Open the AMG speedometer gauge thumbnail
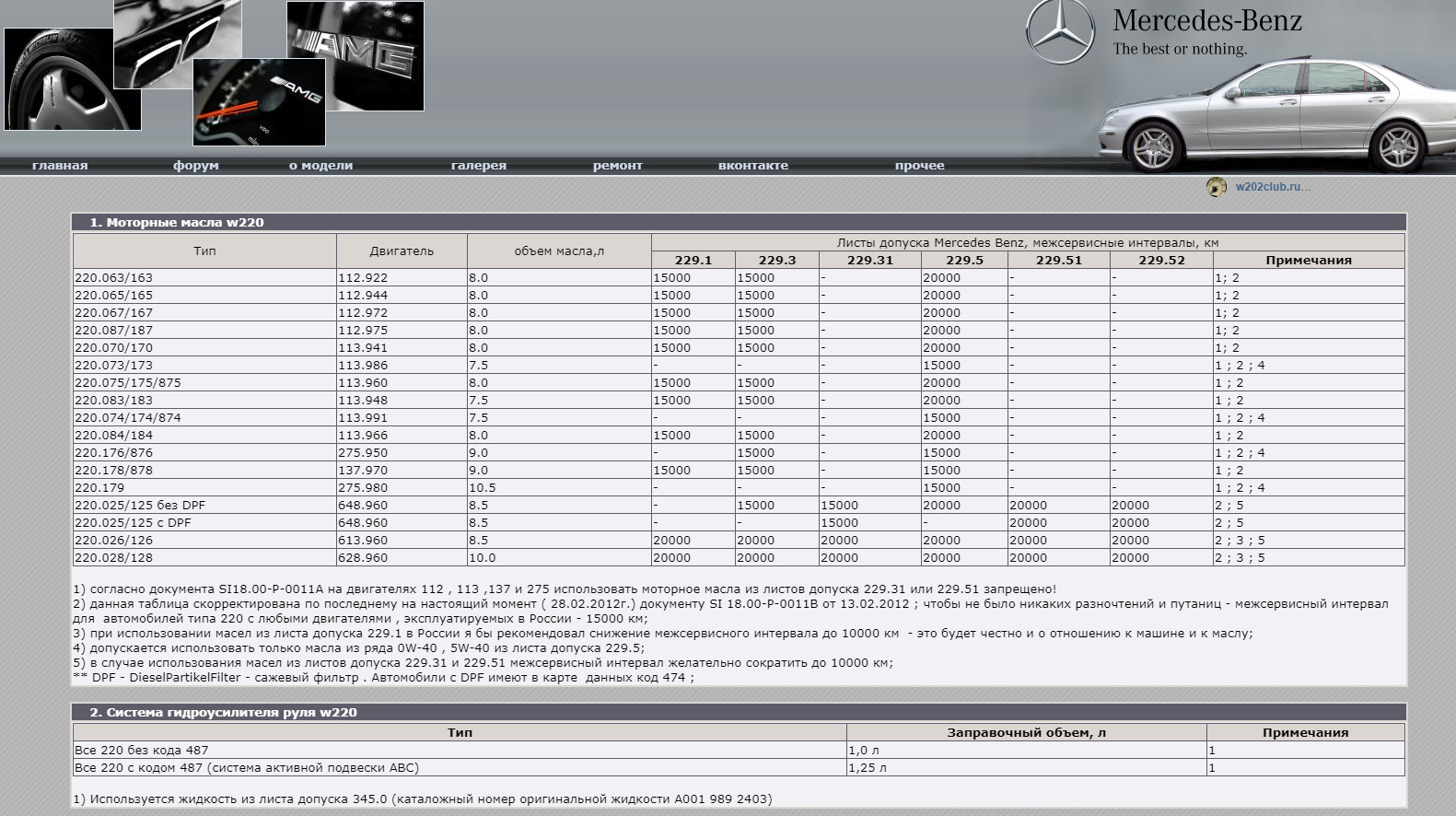 [x=259, y=103]
